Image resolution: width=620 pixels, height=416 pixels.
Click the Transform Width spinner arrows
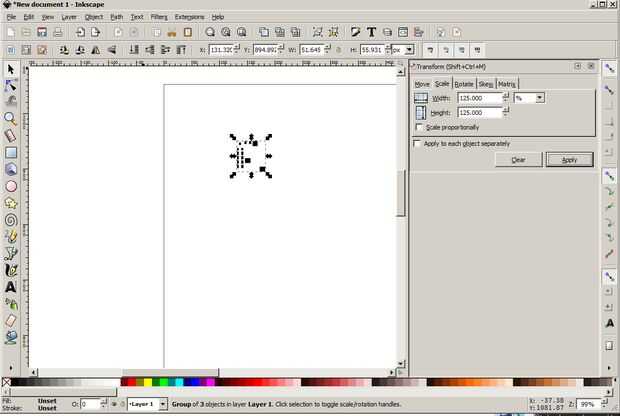506,97
